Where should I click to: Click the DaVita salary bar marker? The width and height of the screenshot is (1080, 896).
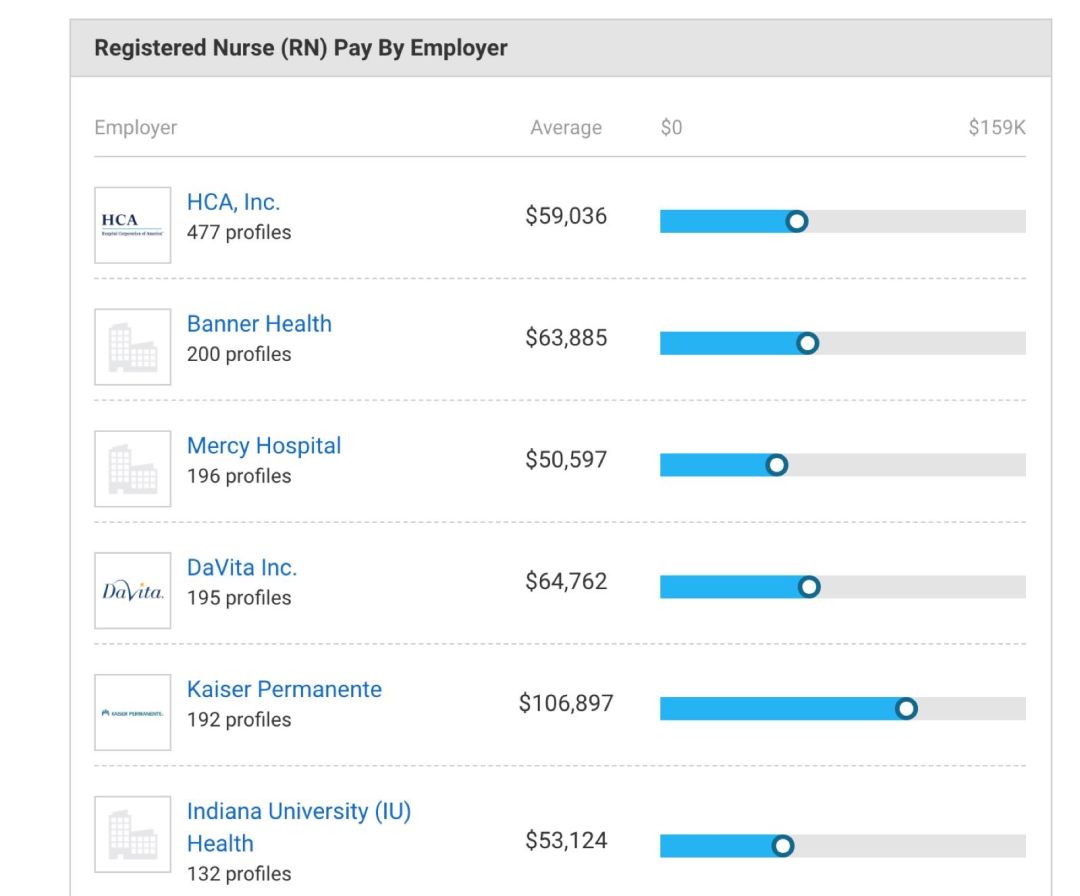809,587
